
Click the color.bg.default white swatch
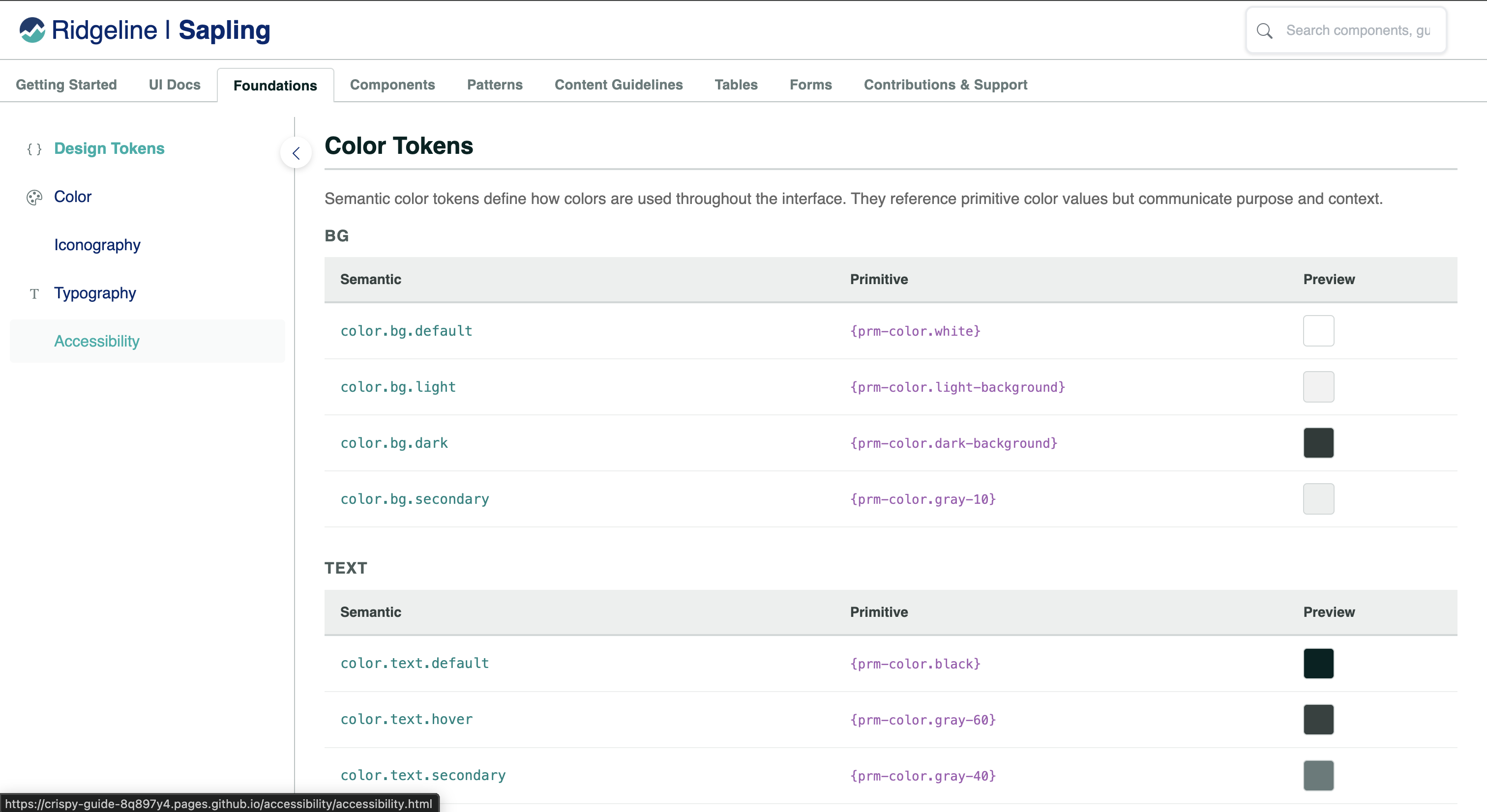tap(1318, 331)
